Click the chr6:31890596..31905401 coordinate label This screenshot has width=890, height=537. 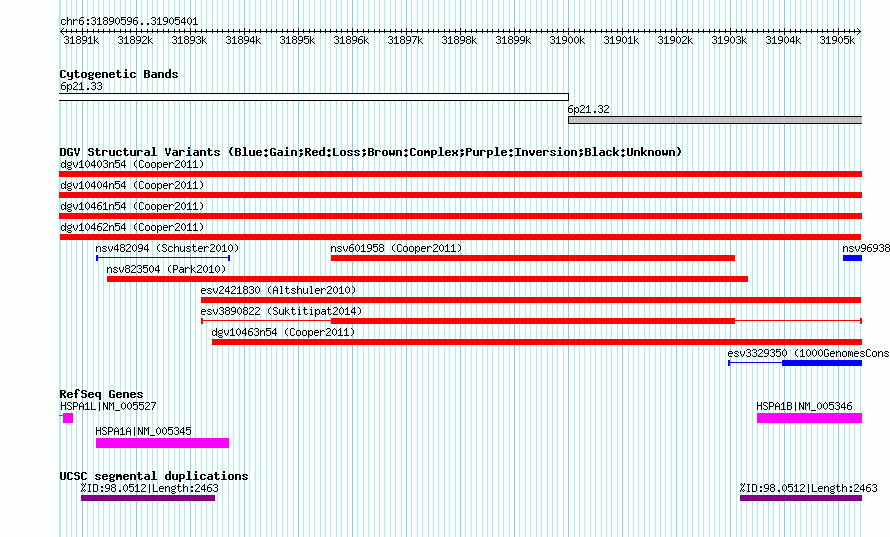tap(129, 21)
